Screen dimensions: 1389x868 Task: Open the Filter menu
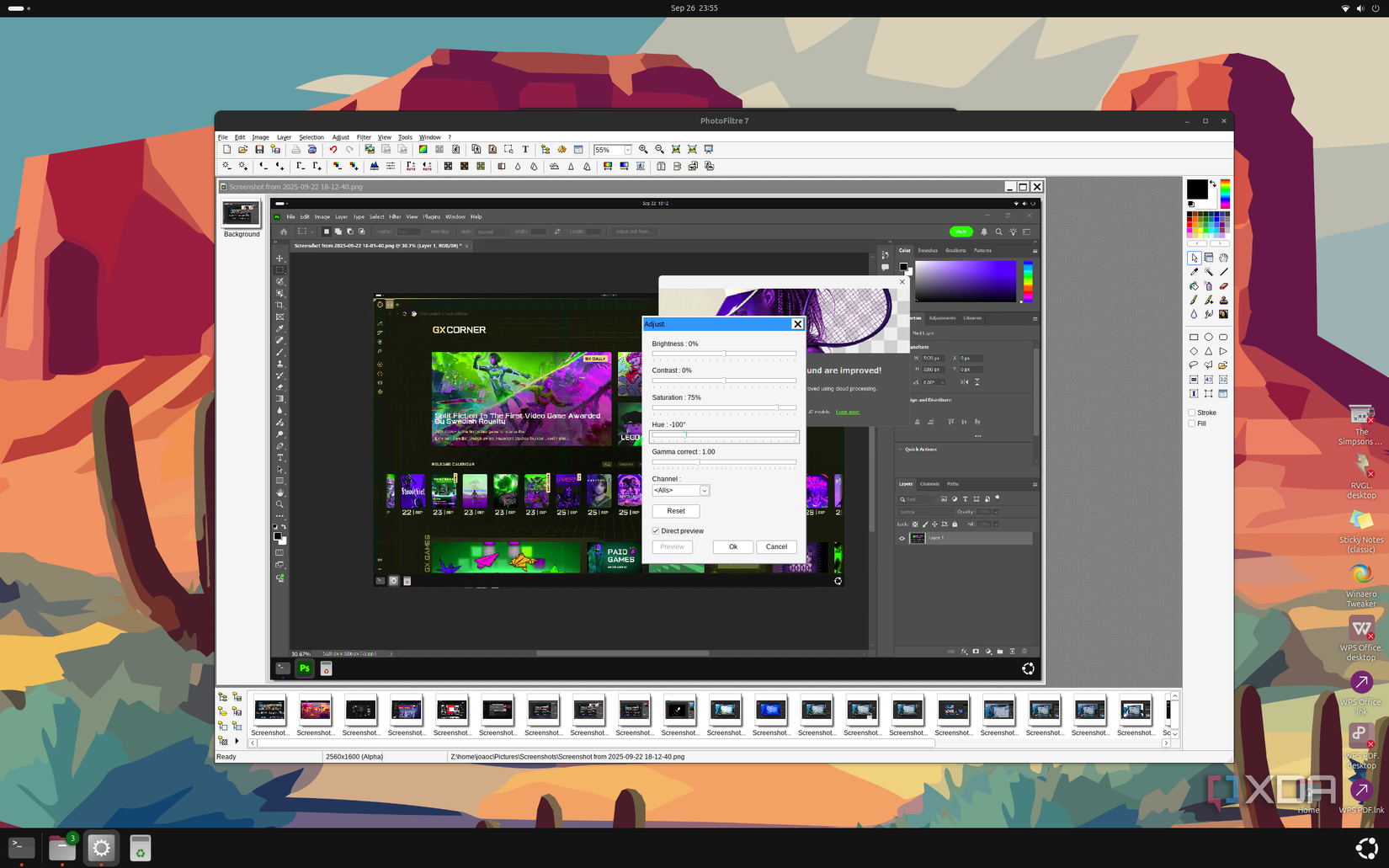(364, 137)
